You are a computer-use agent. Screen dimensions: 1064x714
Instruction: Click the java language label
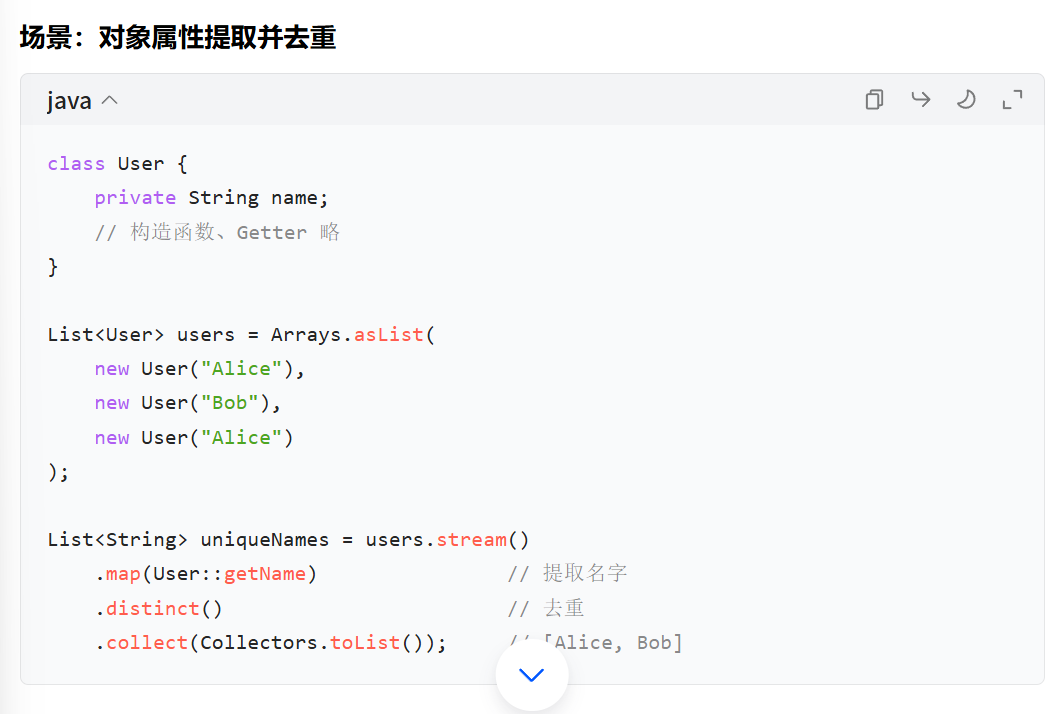point(69,101)
